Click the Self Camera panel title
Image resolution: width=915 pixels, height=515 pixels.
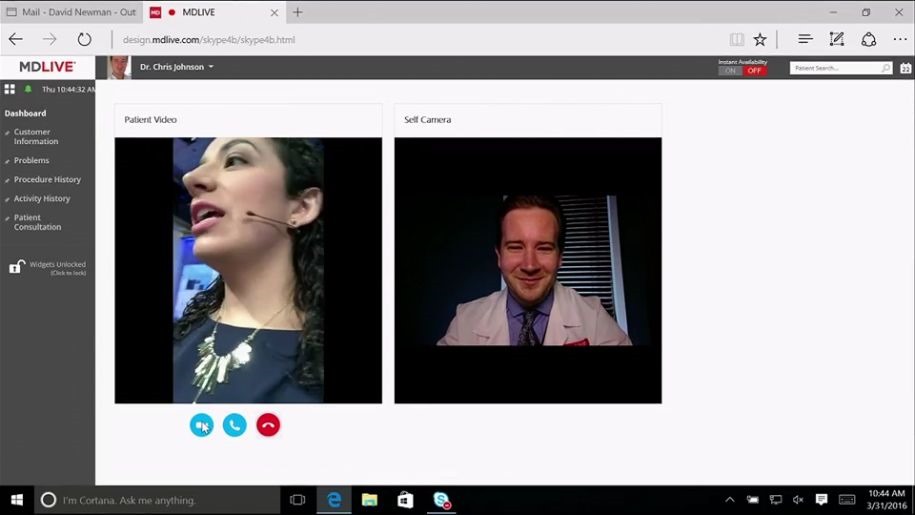pyautogui.click(x=428, y=120)
